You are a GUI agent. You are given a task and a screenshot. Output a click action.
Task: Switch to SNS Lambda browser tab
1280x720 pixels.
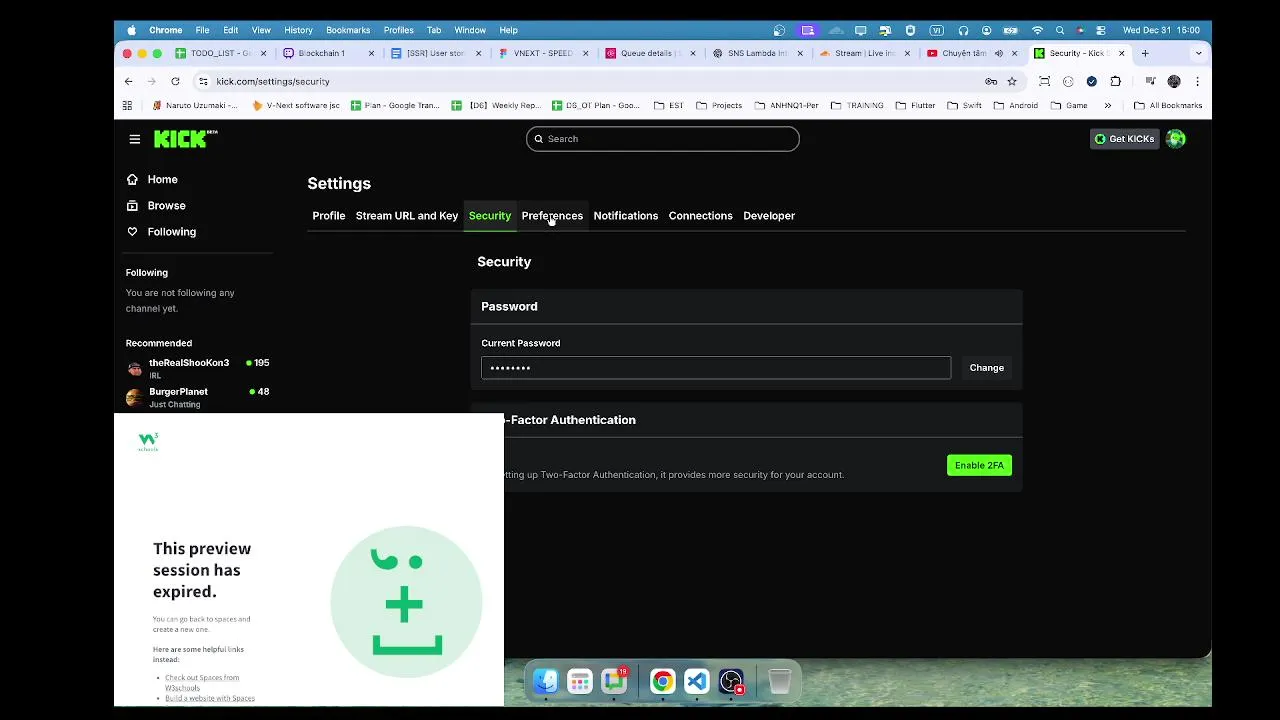pyautogui.click(x=757, y=53)
